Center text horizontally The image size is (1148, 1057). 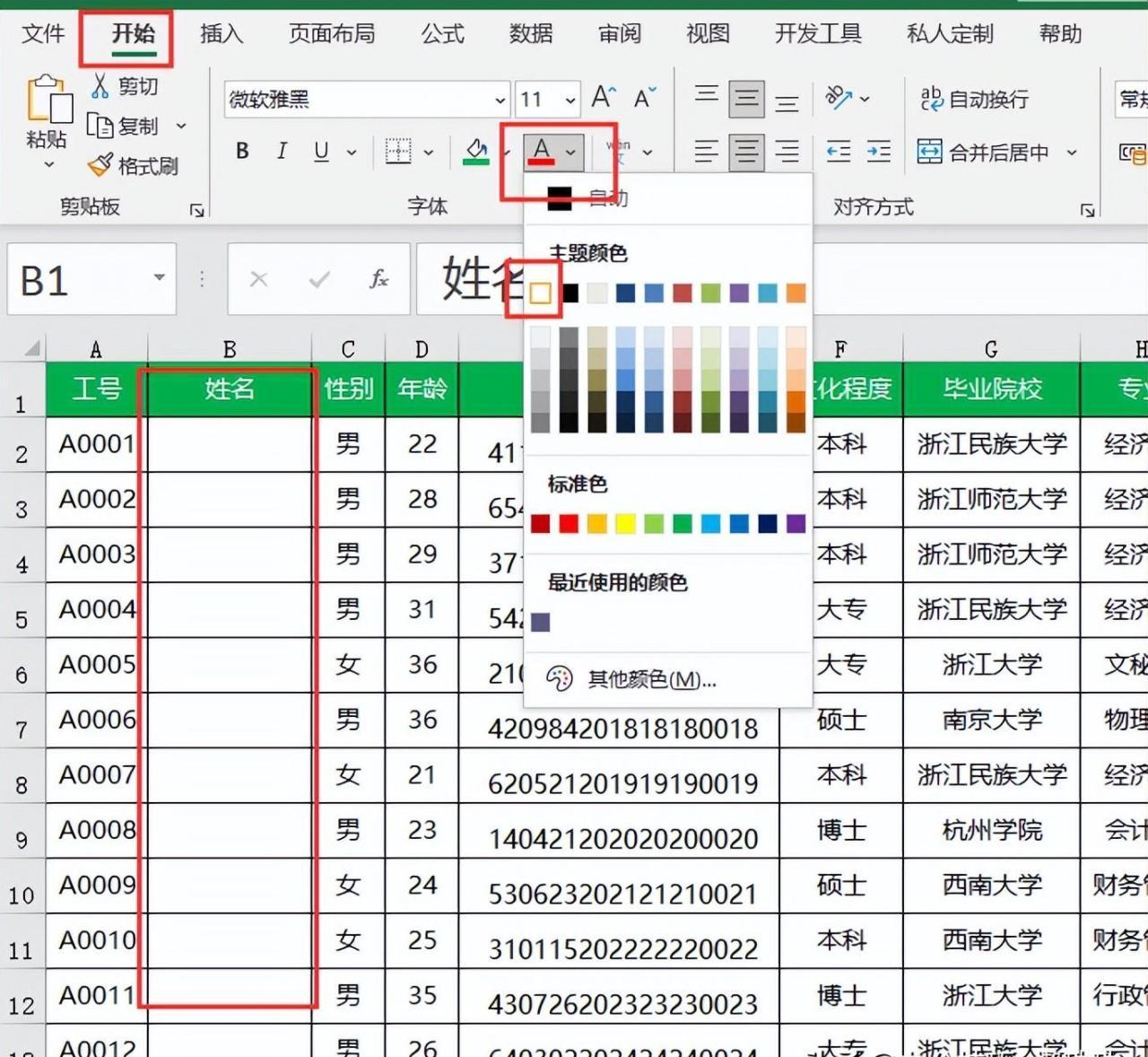coord(746,152)
